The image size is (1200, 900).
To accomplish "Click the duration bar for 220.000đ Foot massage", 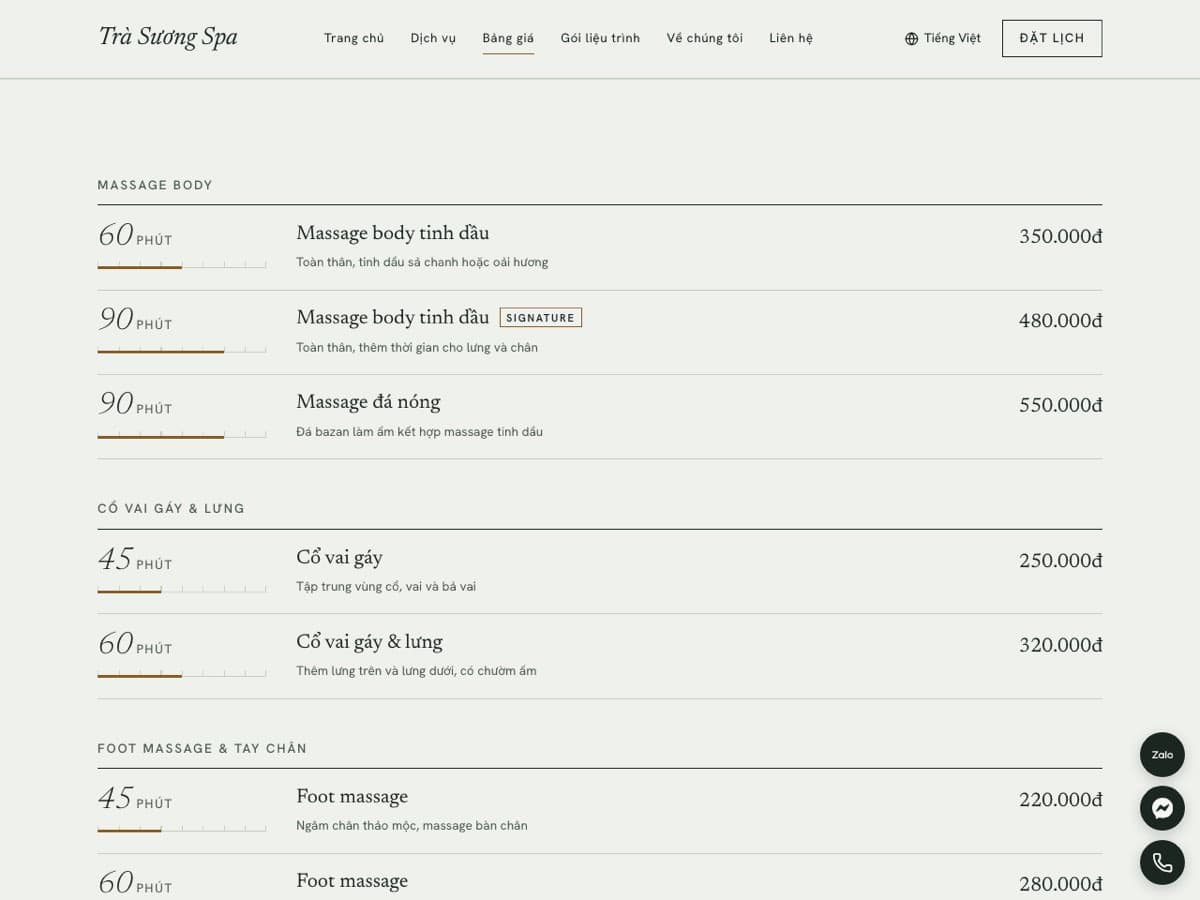I will coord(182,829).
